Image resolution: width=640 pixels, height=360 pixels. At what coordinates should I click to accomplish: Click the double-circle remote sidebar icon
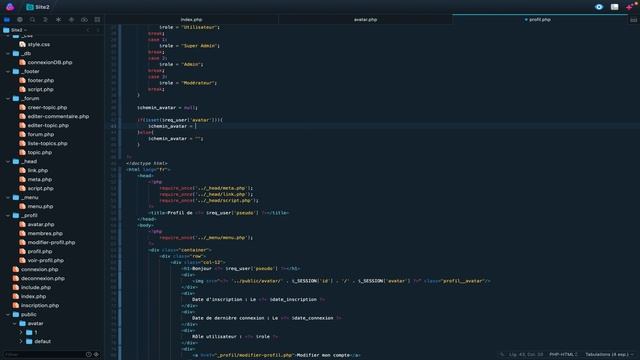(84, 20)
